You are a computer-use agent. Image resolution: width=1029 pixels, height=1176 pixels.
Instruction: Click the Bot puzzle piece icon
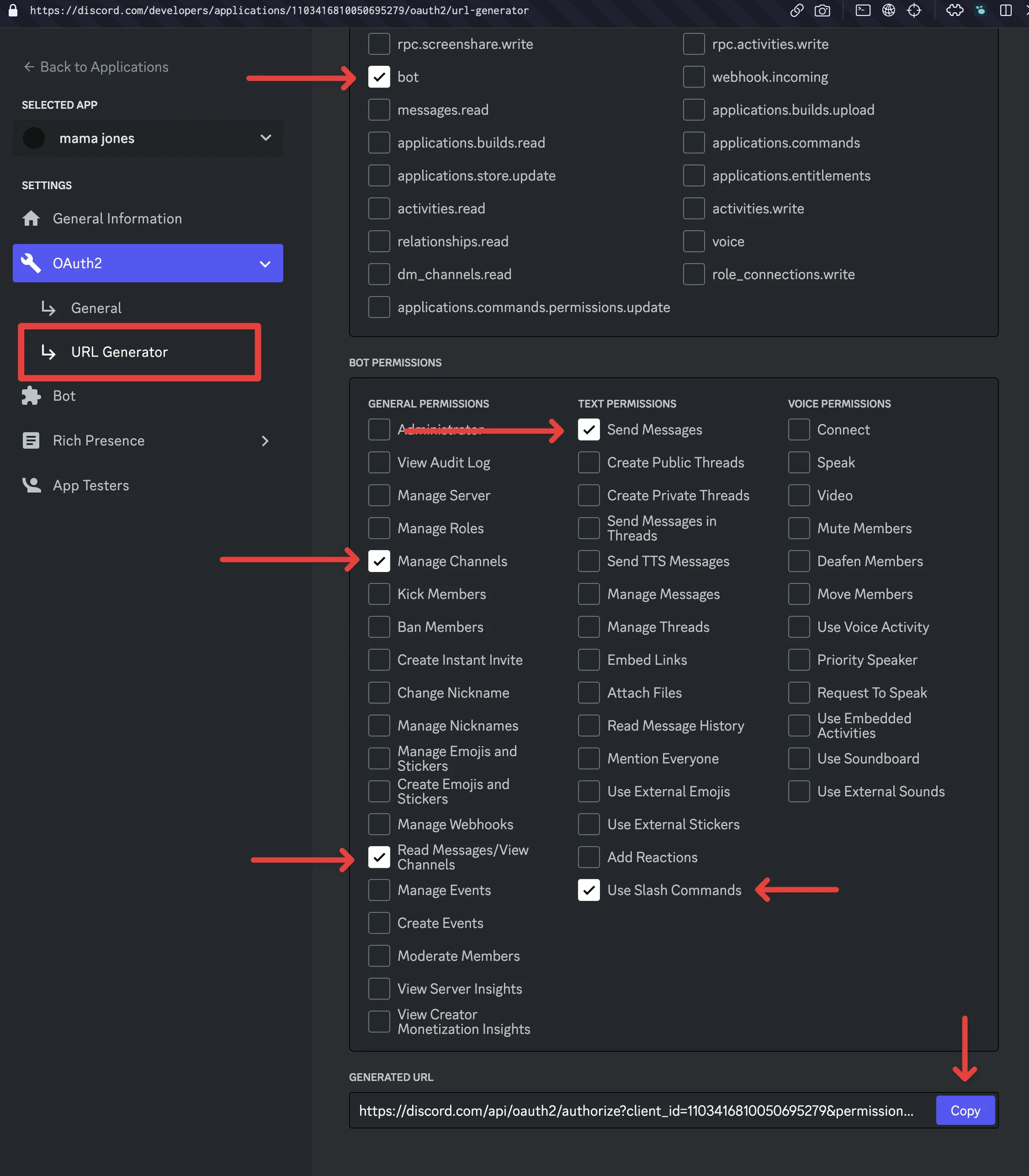pos(31,396)
